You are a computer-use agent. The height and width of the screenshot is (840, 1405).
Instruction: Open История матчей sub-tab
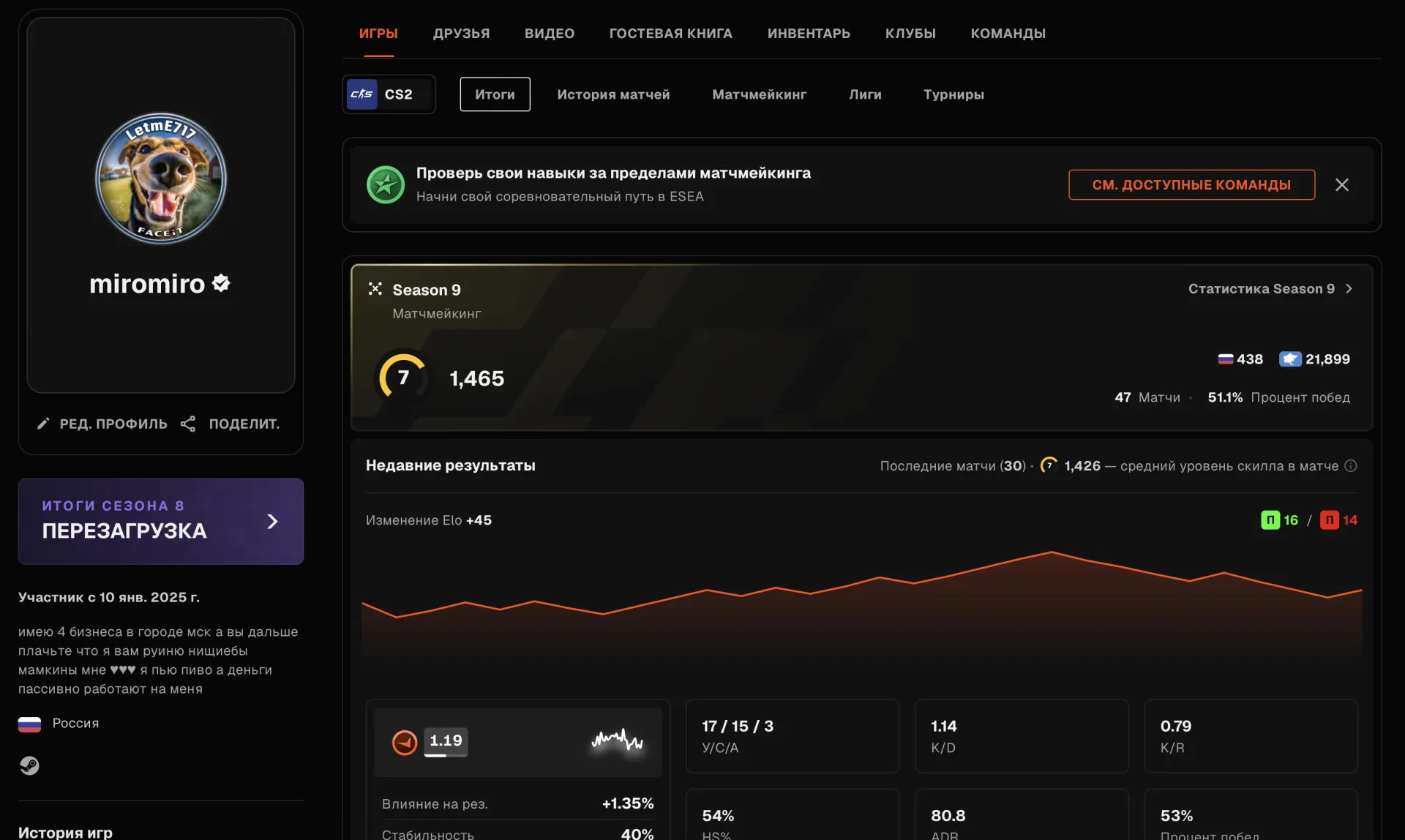613,94
